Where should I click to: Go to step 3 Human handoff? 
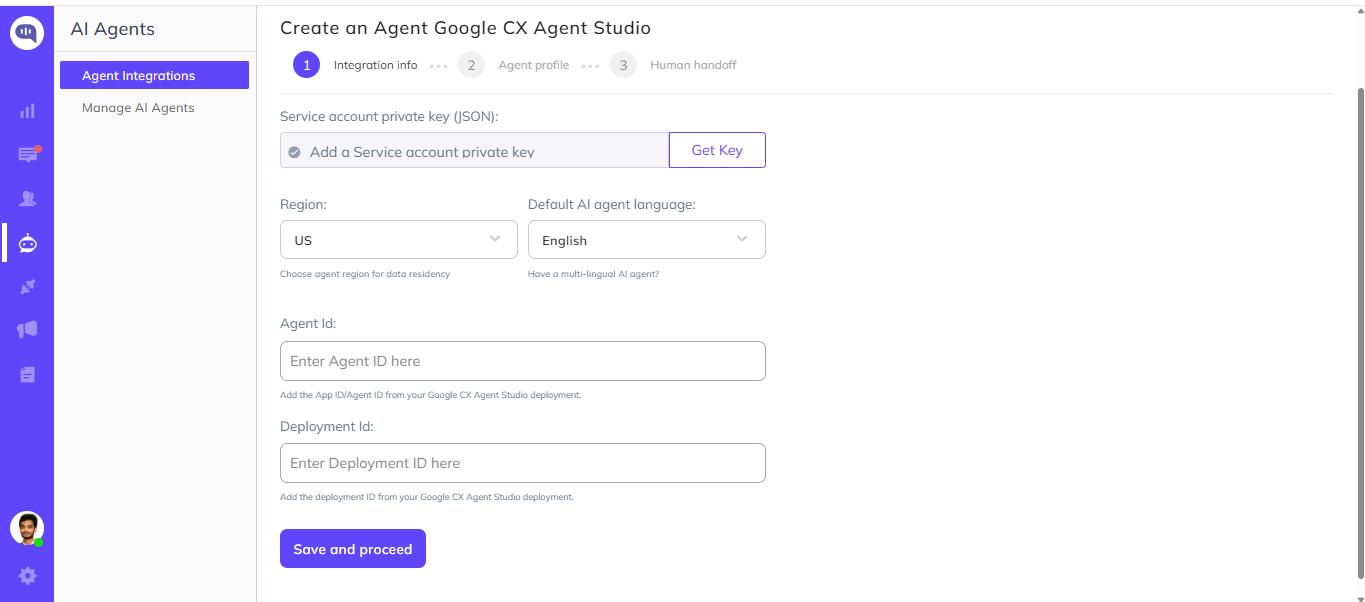[673, 65]
